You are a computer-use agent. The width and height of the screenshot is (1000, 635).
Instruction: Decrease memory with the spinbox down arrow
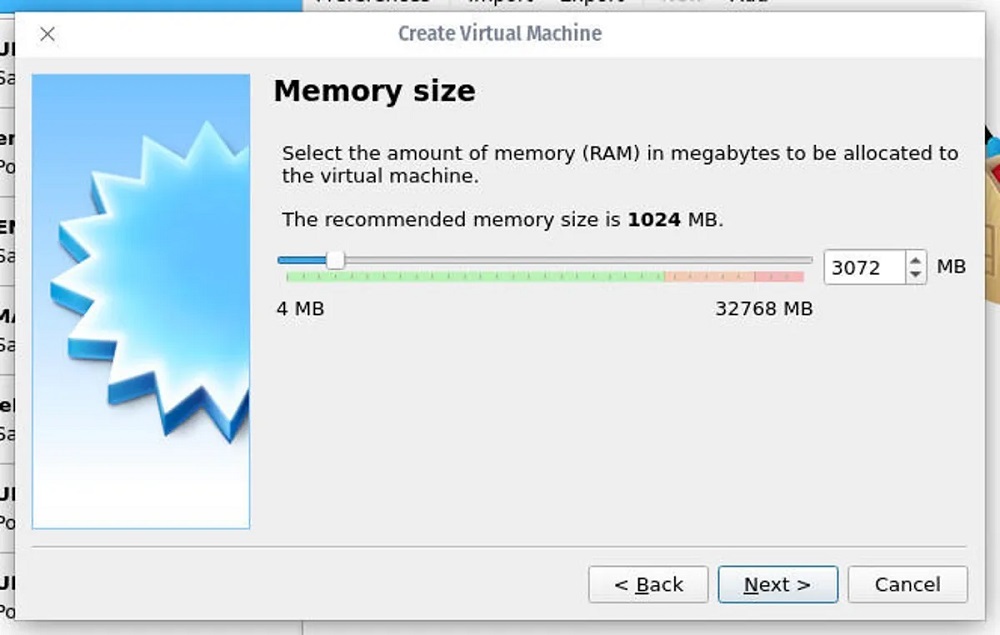point(916,274)
